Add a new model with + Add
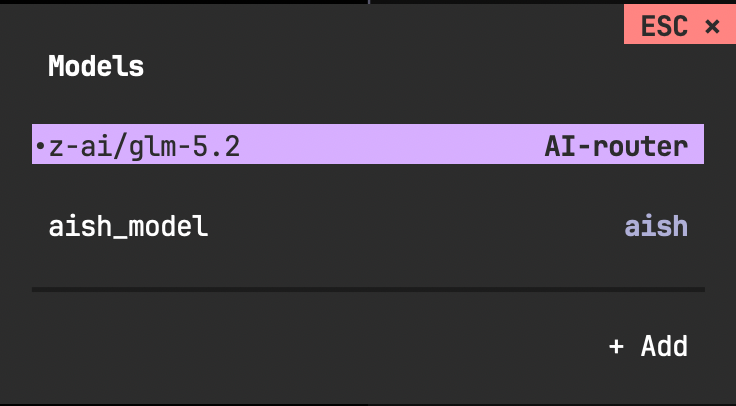The image size is (736, 406). tap(648, 347)
